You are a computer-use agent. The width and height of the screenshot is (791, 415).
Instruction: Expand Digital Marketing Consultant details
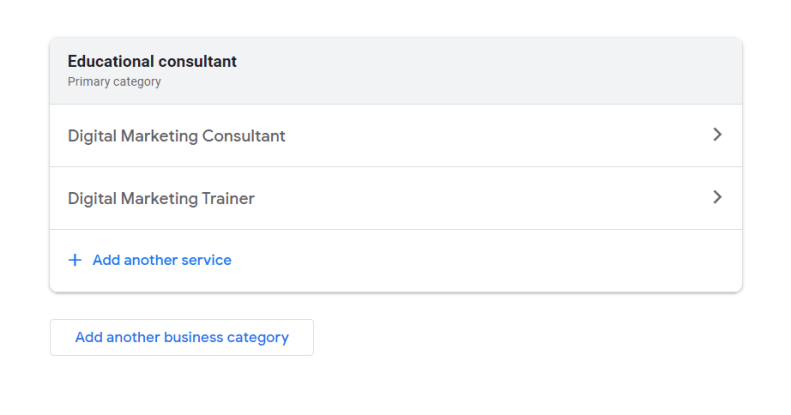coord(716,135)
